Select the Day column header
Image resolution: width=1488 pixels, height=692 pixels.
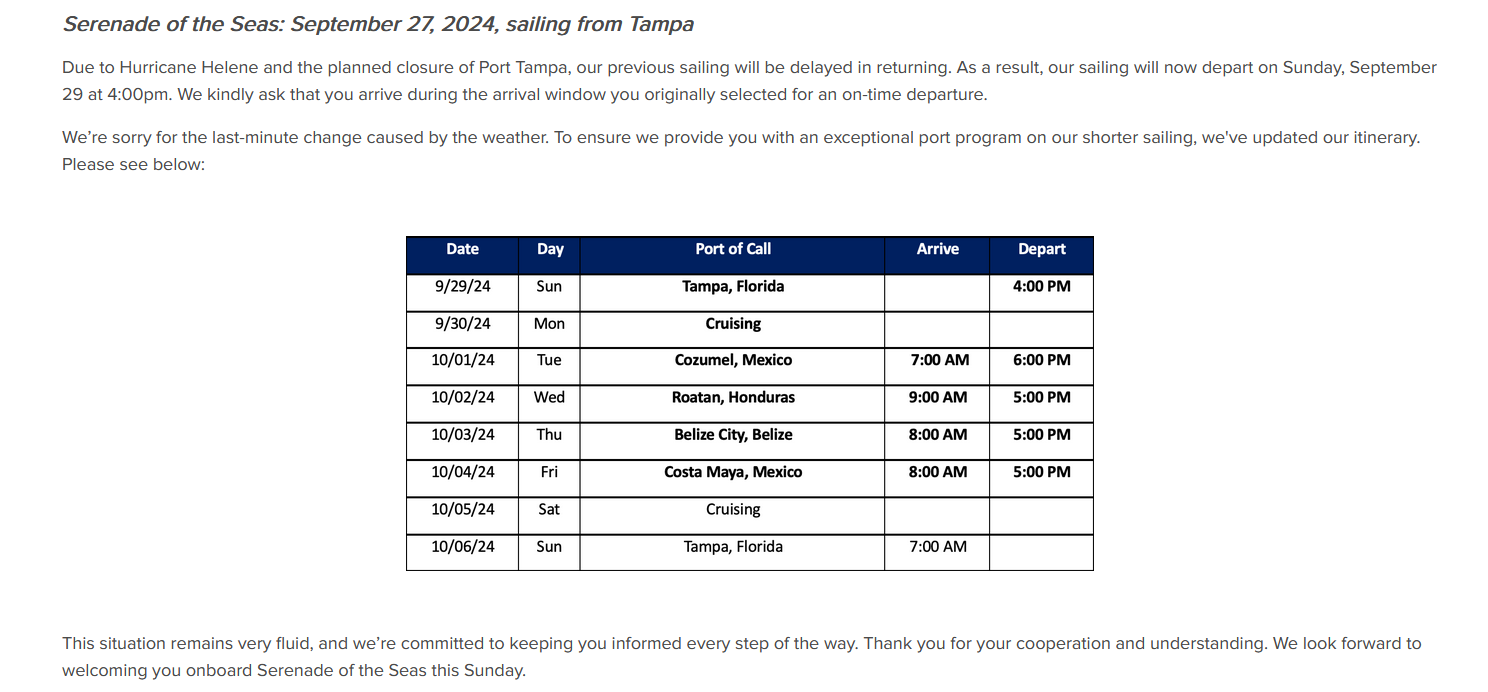[x=549, y=255]
